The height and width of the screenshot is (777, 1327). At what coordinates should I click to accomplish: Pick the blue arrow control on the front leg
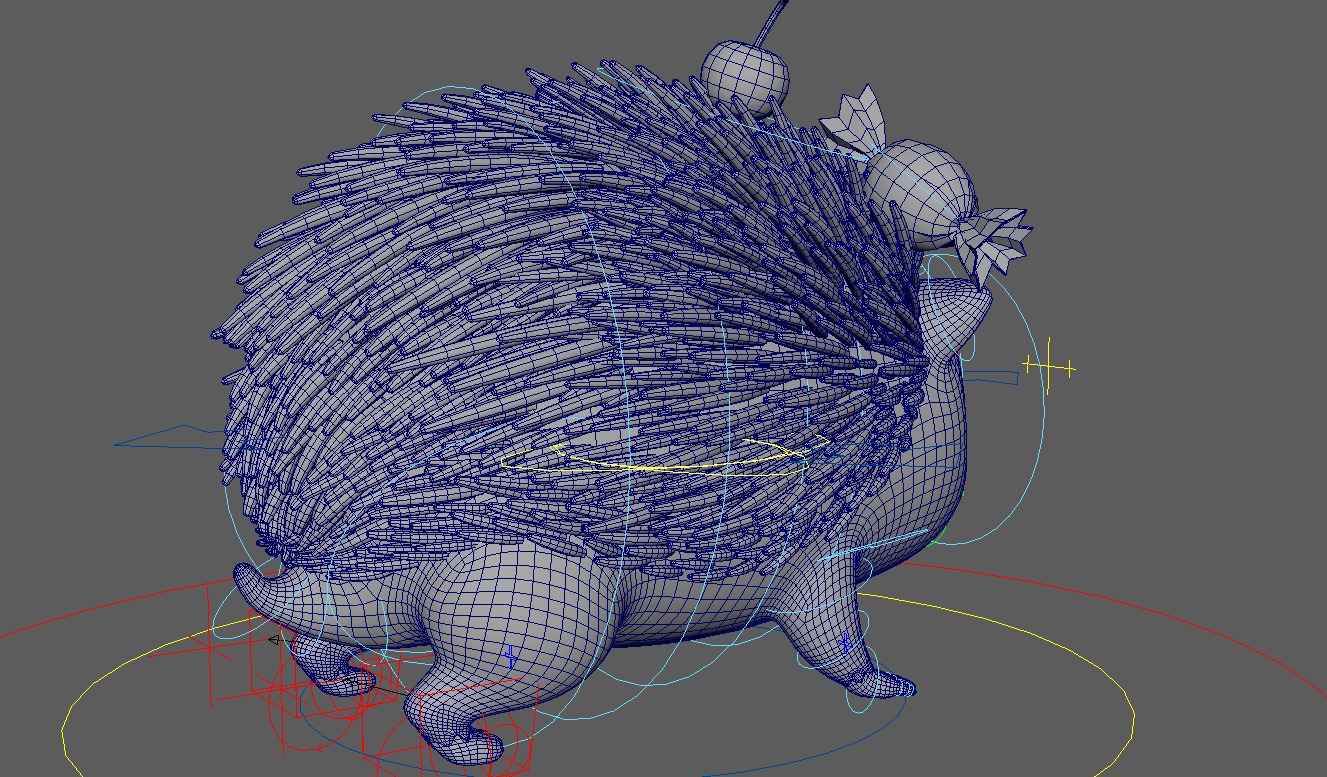[x=846, y=645]
